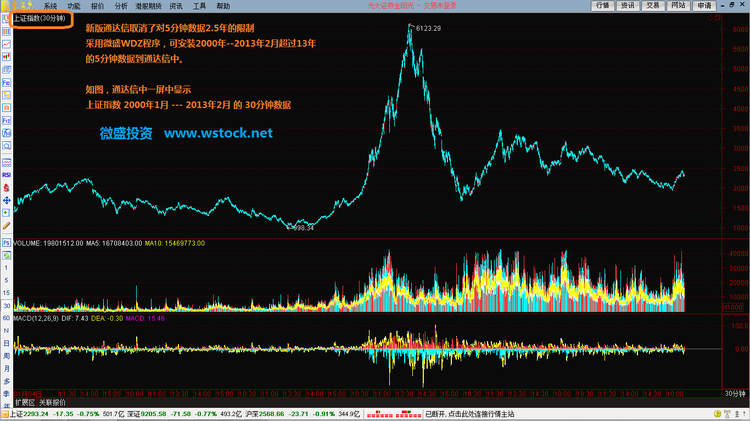Open the Fin company information icon
This screenshot has width=750, height=421.
pyautogui.click(x=6, y=83)
